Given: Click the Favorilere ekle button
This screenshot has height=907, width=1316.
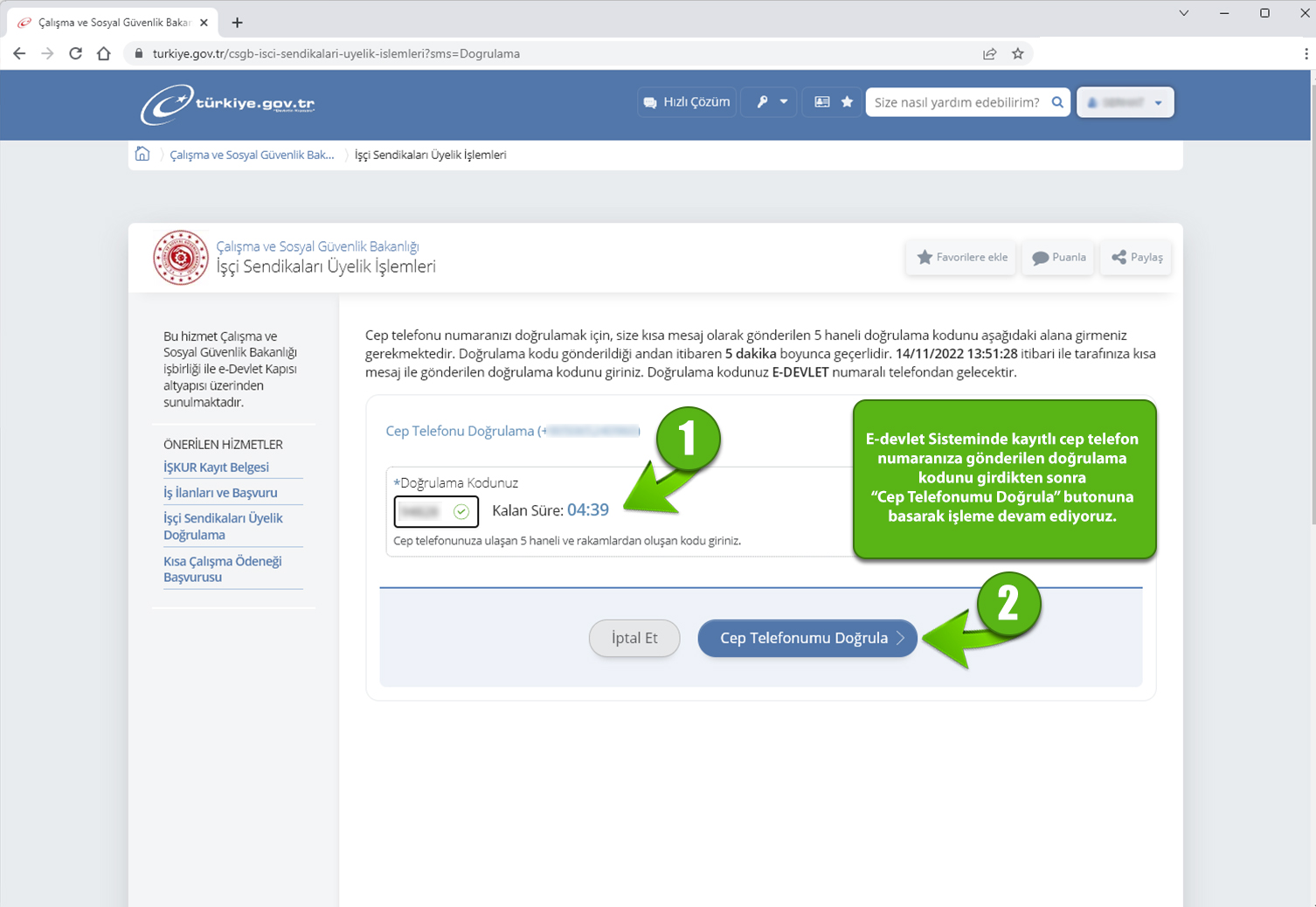Looking at the screenshot, I should coord(961,258).
